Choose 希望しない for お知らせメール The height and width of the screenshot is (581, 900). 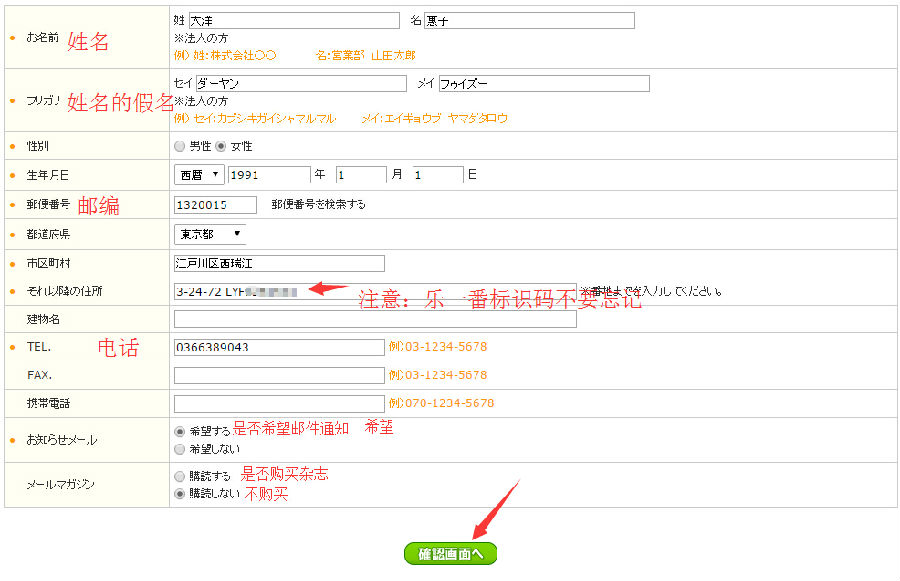coord(180,449)
